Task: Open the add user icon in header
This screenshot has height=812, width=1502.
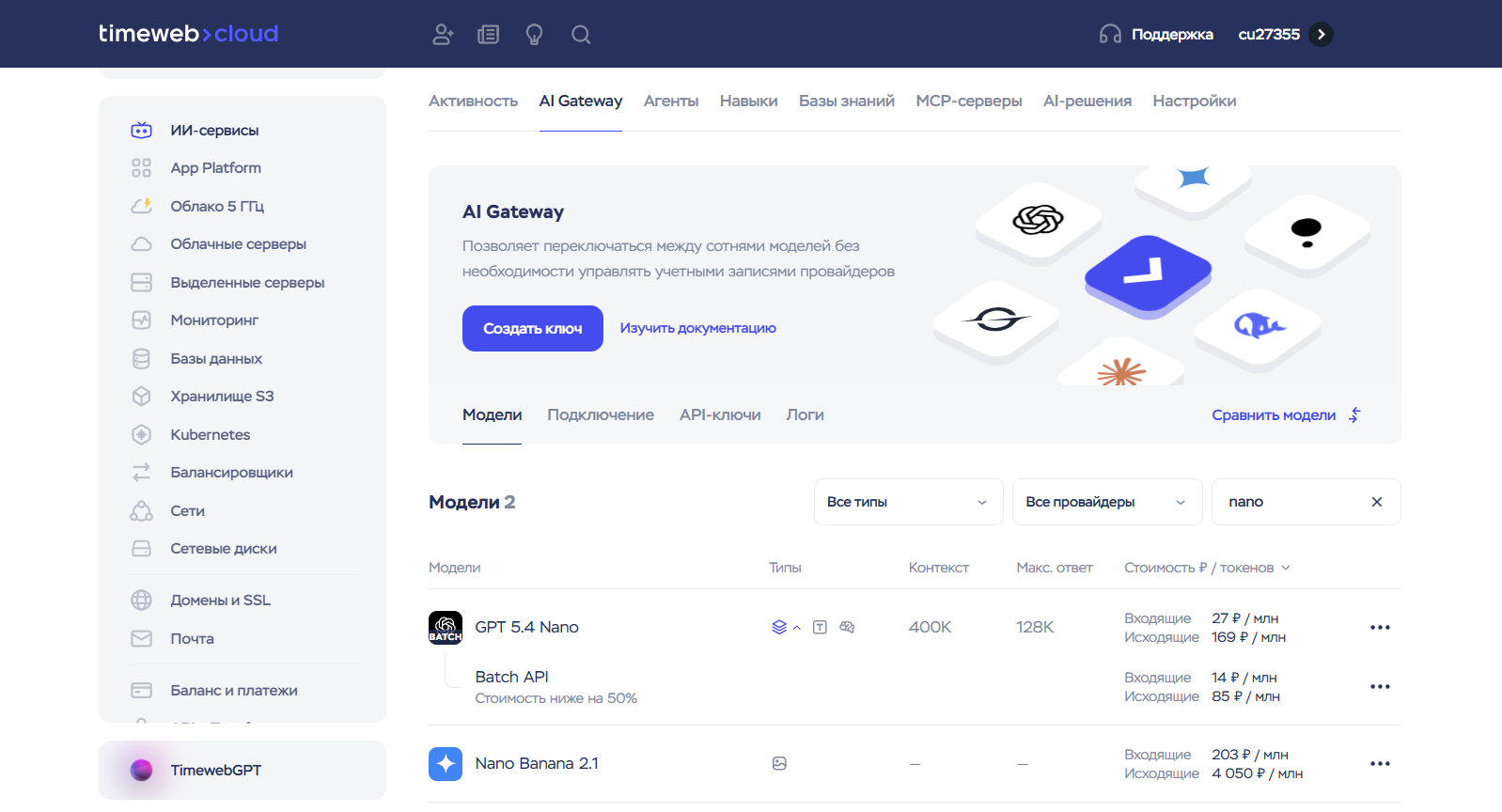Action: (443, 35)
